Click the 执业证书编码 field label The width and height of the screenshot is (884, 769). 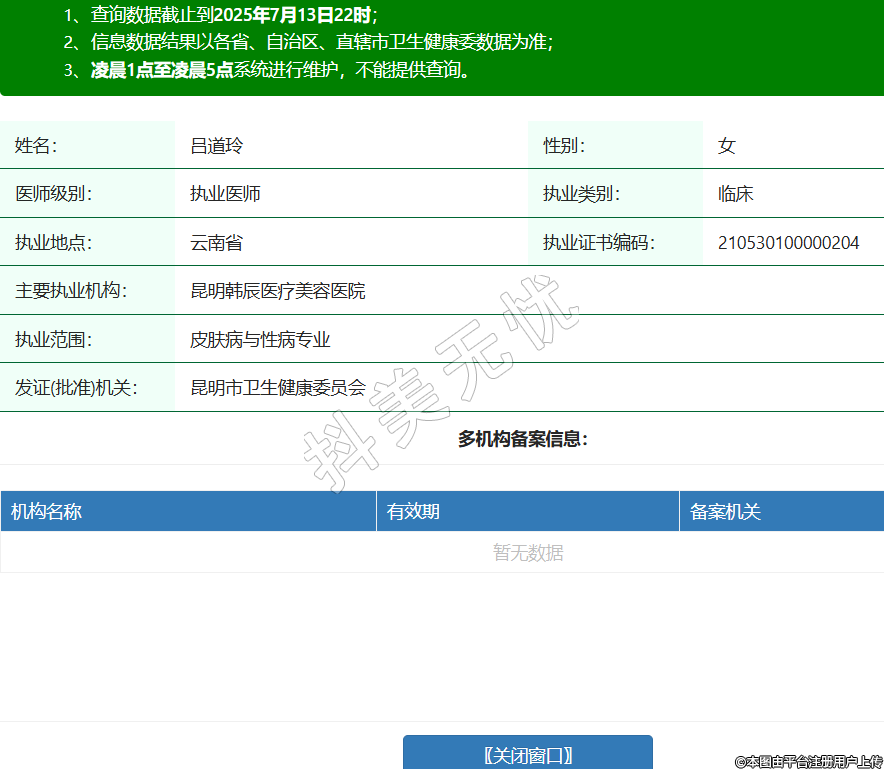click(x=599, y=242)
